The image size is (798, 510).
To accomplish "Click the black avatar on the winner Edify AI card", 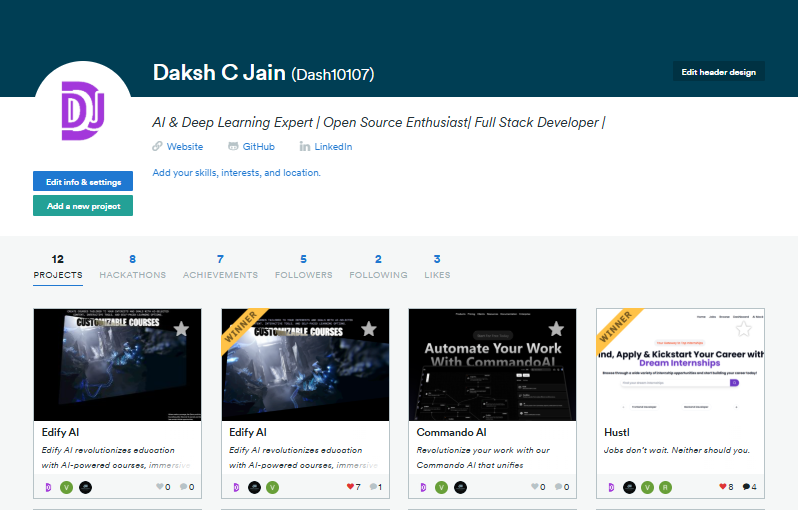I will tap(254, 488).
